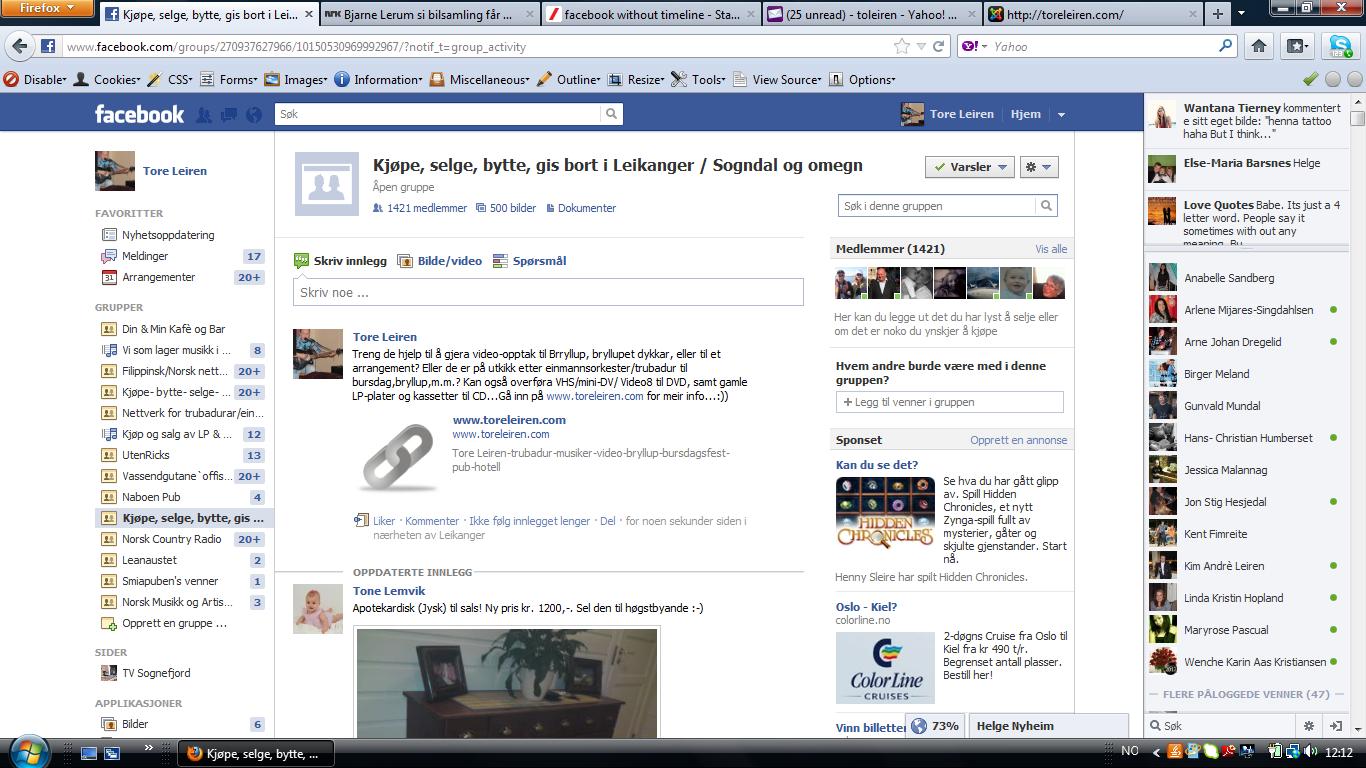Screen dimensions: 1366x768
Task: Open friend requests icon in Facebook header
Action: [x=204, y=115]
